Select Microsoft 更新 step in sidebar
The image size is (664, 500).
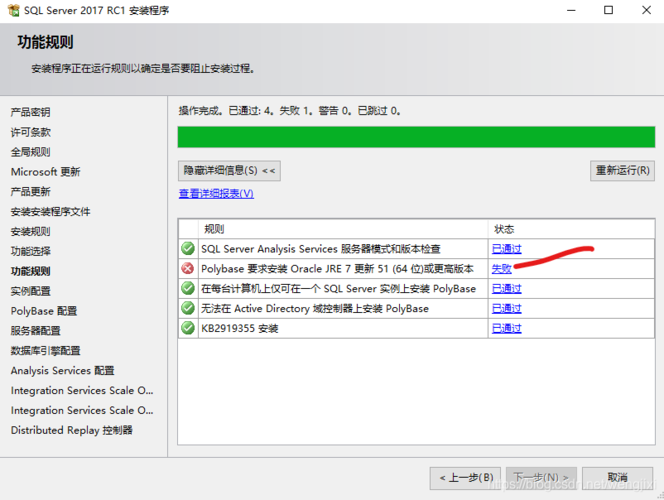click(x=46, y=172)
